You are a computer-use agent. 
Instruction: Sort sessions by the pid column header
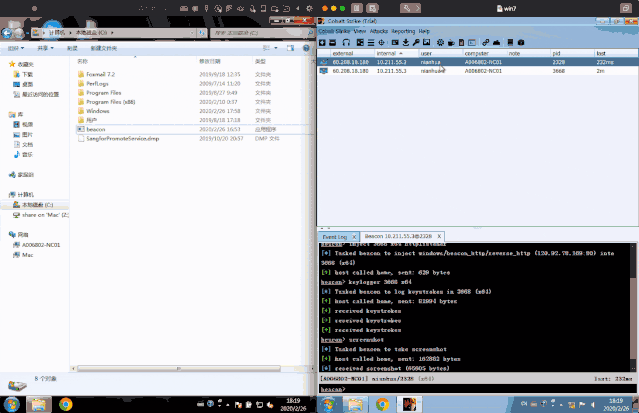coord(557,53)
